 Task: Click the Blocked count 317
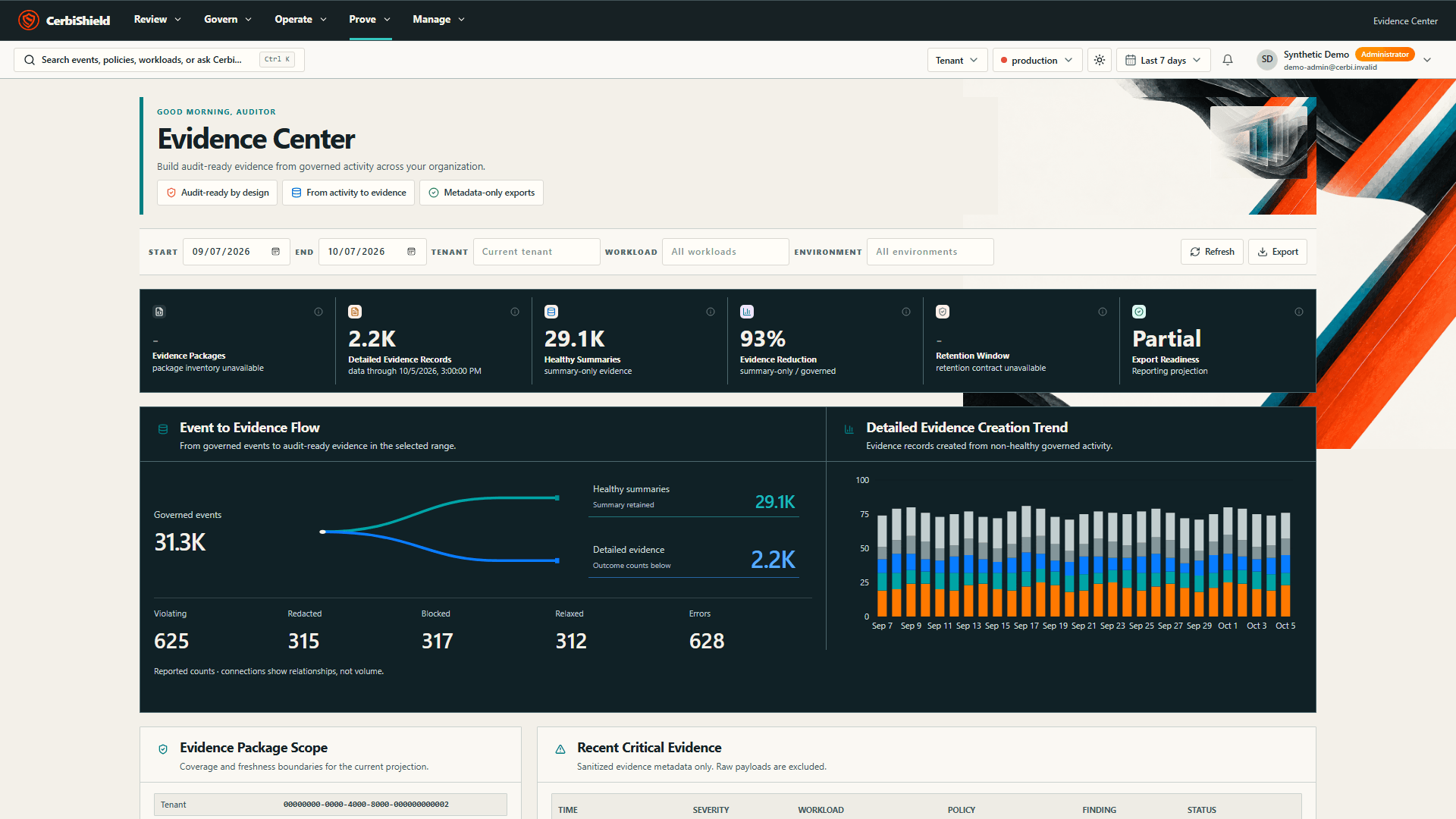coord(438,642)
